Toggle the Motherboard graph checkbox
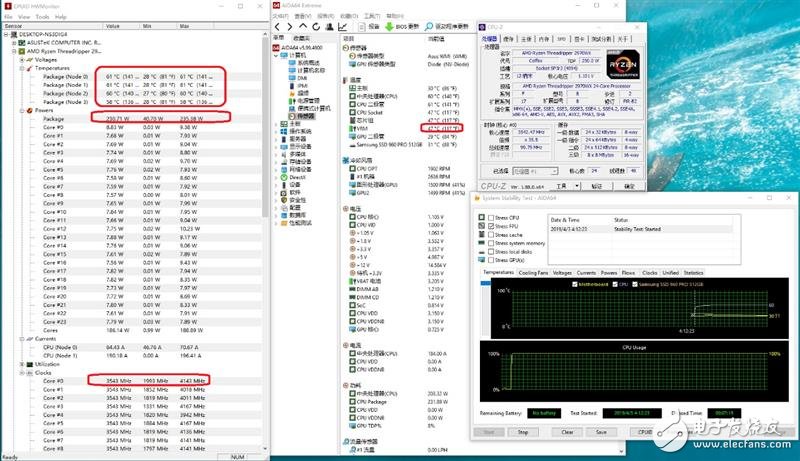The image size is (800, 461). [575, 284]
